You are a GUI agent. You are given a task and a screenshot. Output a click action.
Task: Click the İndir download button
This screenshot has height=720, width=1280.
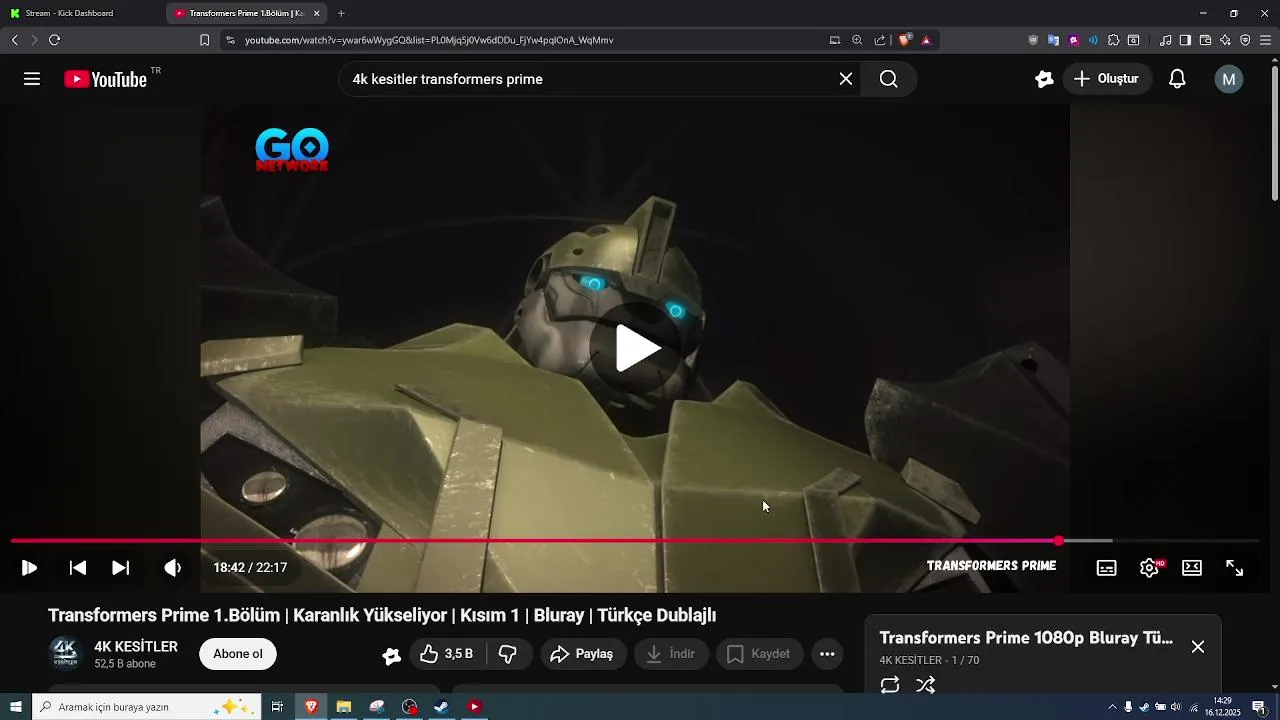click(x=671, y=654)
